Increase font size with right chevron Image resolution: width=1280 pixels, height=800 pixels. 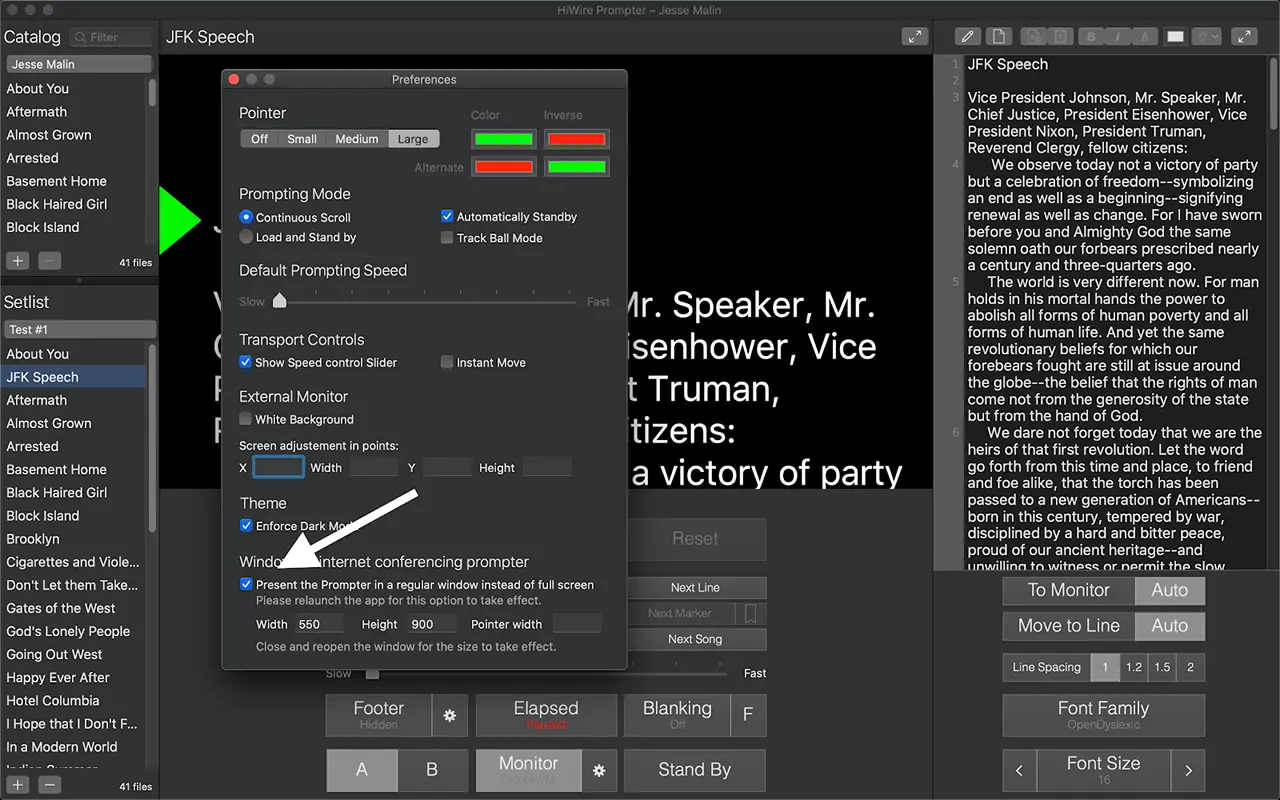point(1188,771)
